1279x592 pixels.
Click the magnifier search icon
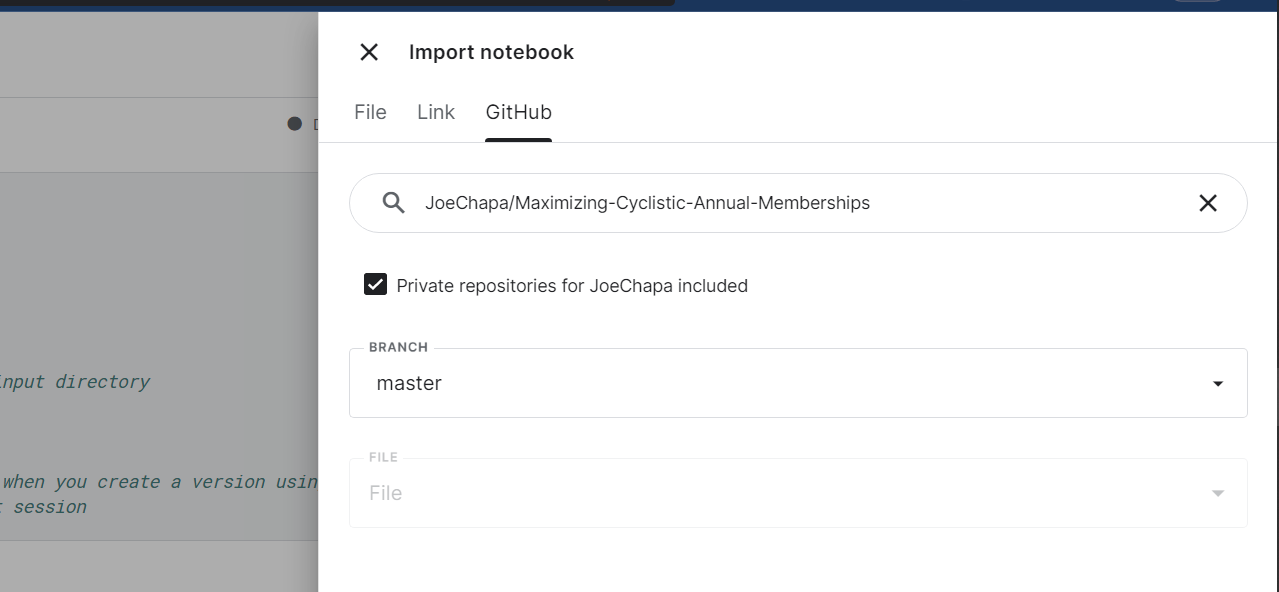394,203
